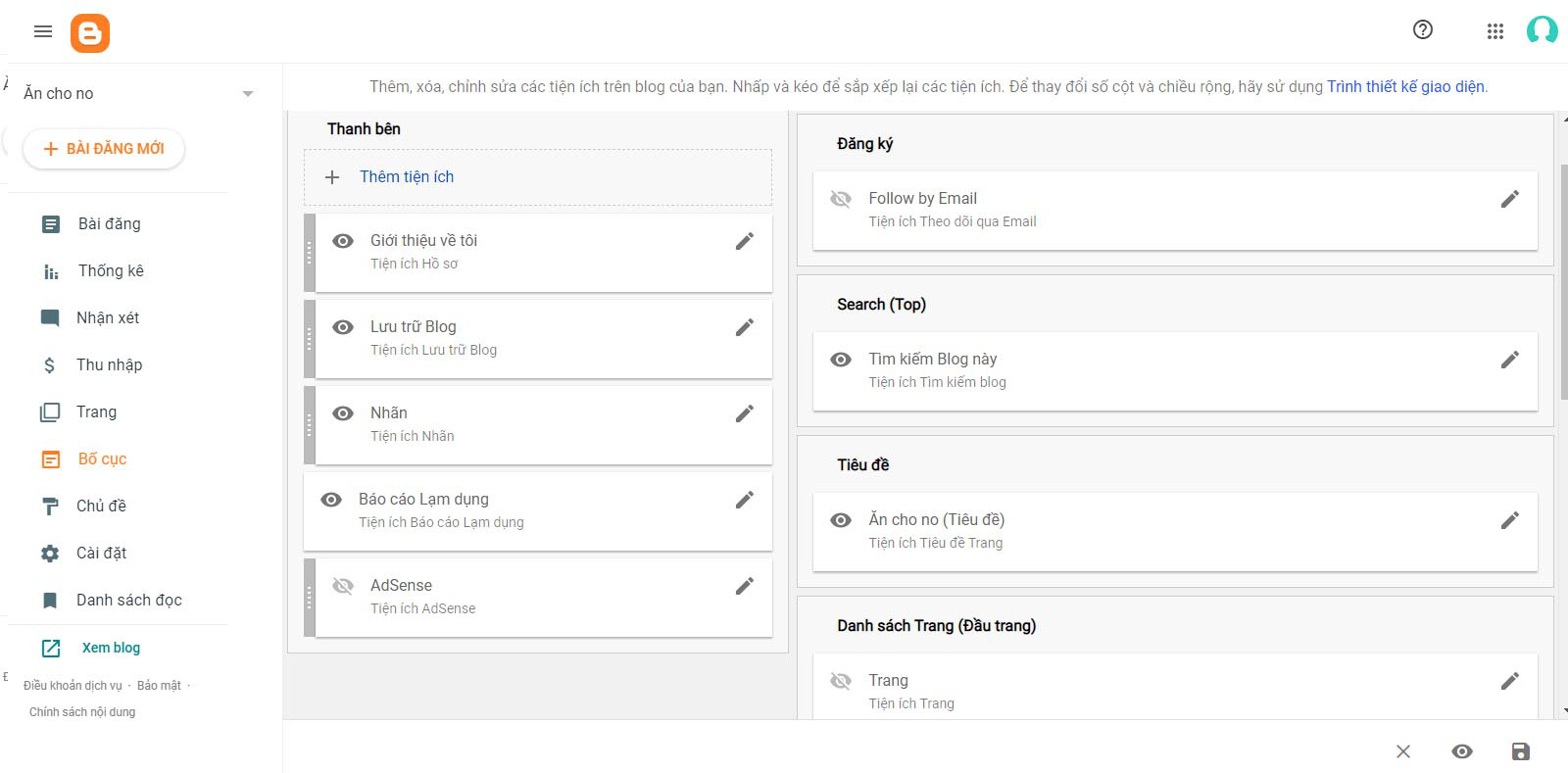Open Trình thiết kế giao diện link
The width and height of the screenshot is (1568, 773).
[1405, 86]
